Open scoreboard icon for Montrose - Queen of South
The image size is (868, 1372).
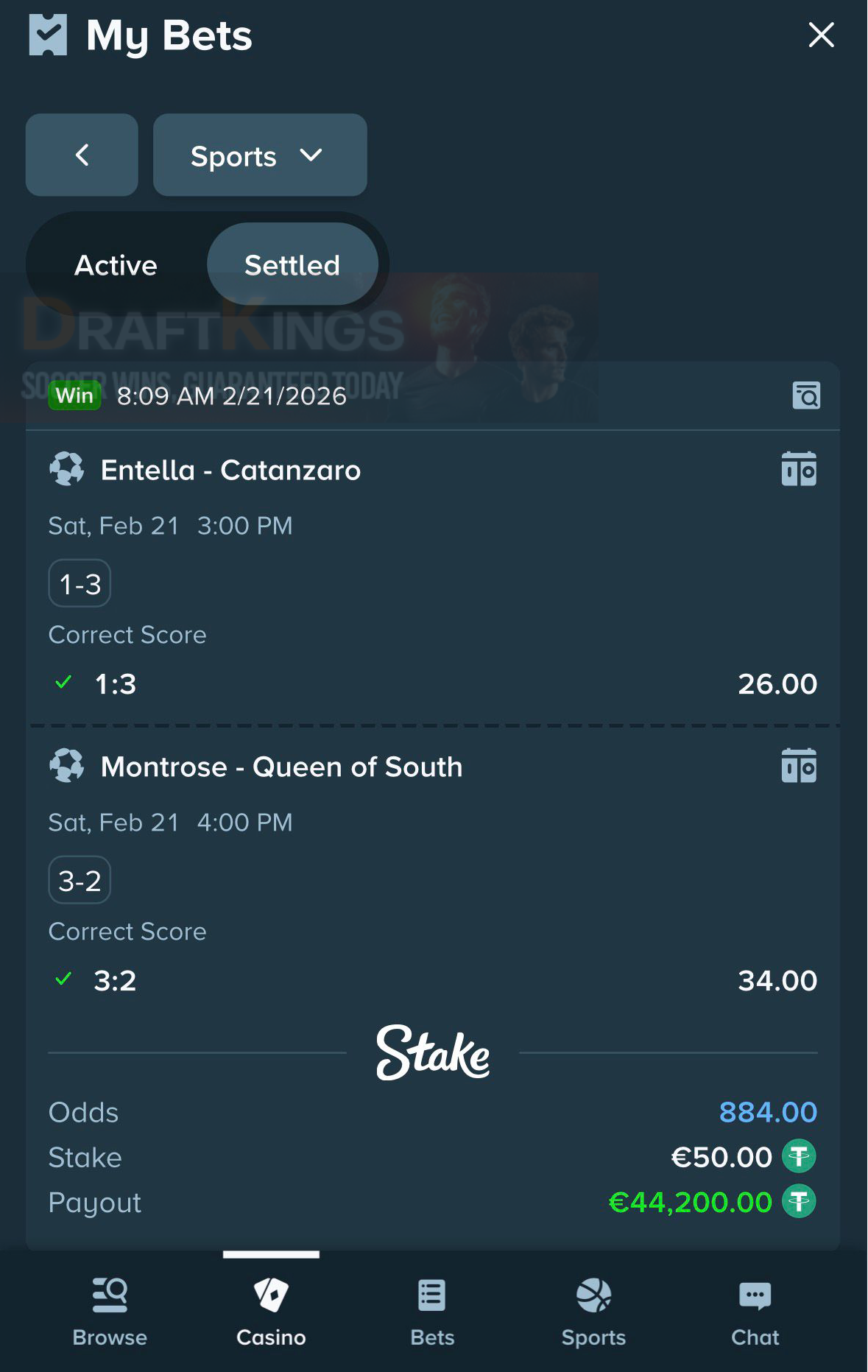pyautogui.click(x=799, y=766)
